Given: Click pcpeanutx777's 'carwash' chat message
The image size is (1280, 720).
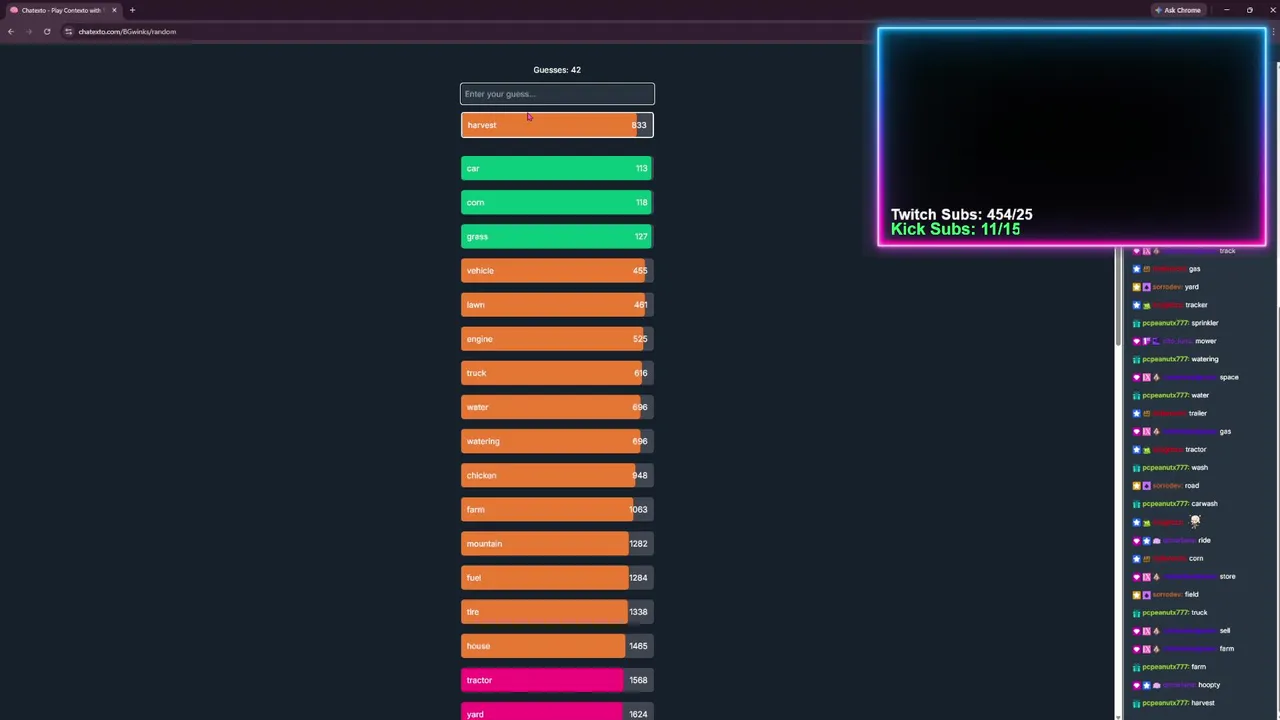Looking at the screenshot, I should point(1204,504).
